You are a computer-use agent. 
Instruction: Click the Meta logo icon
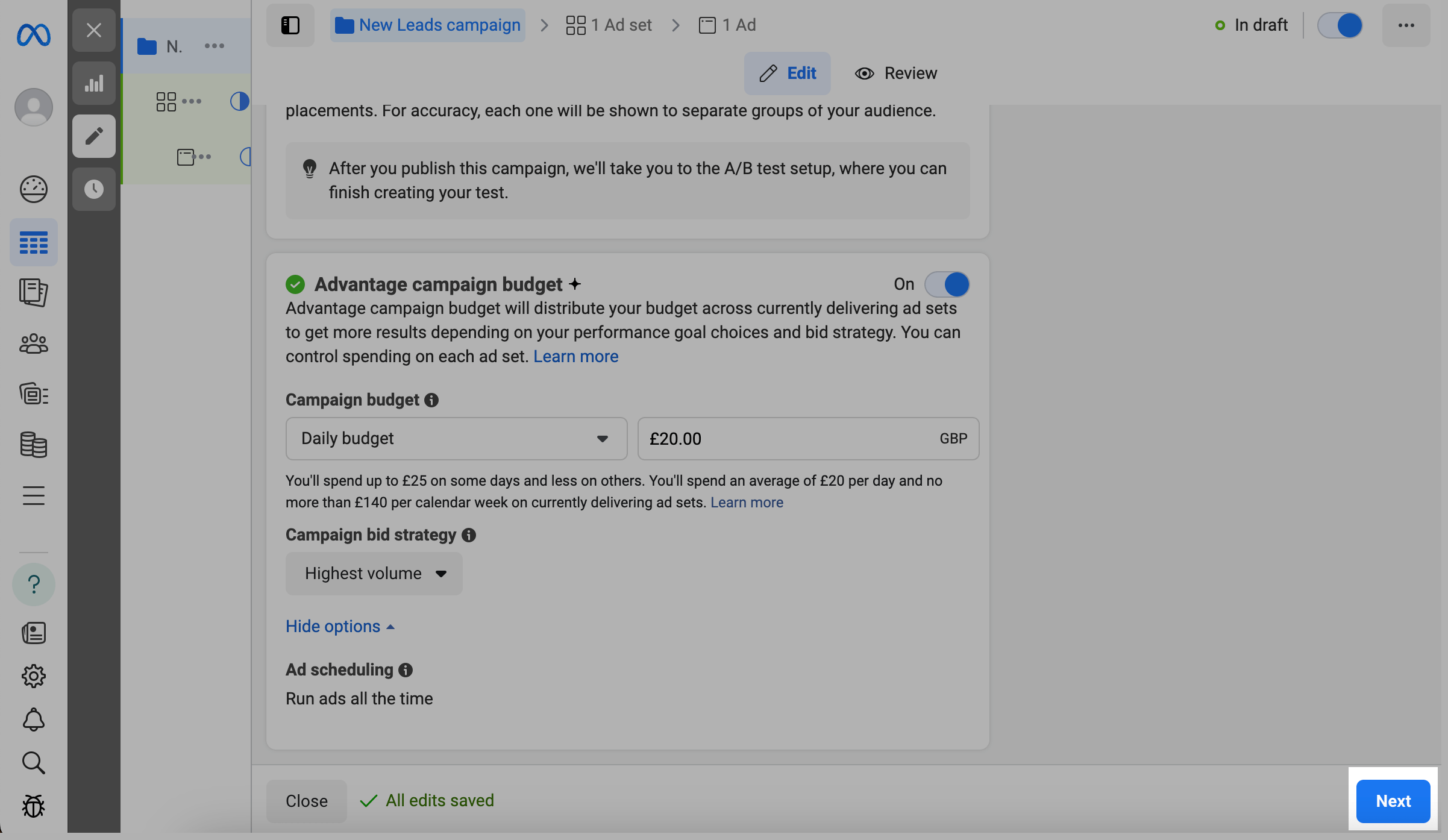(34, 35)
